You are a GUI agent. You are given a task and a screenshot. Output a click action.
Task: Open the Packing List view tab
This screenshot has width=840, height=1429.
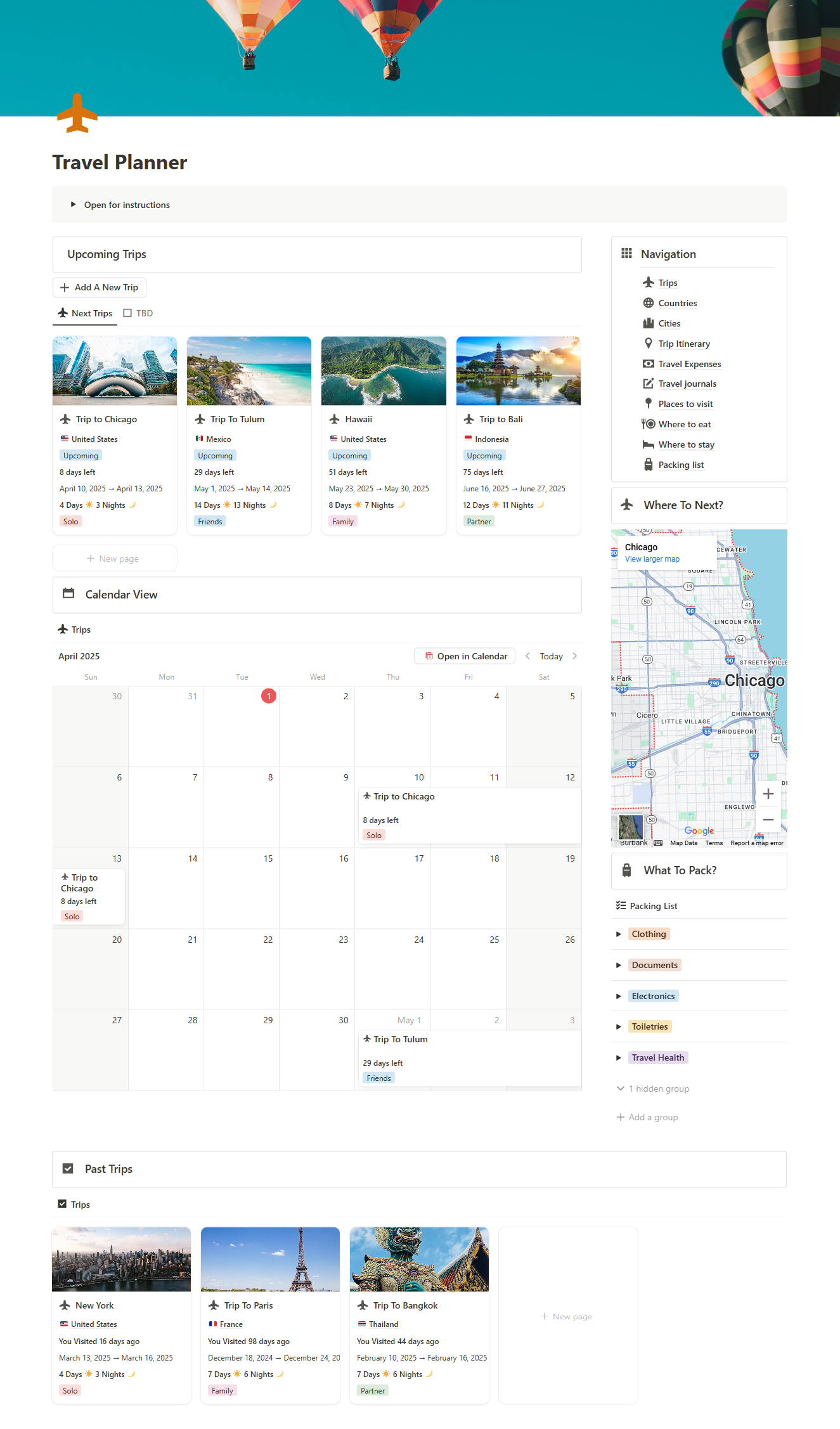coord(647,906)
